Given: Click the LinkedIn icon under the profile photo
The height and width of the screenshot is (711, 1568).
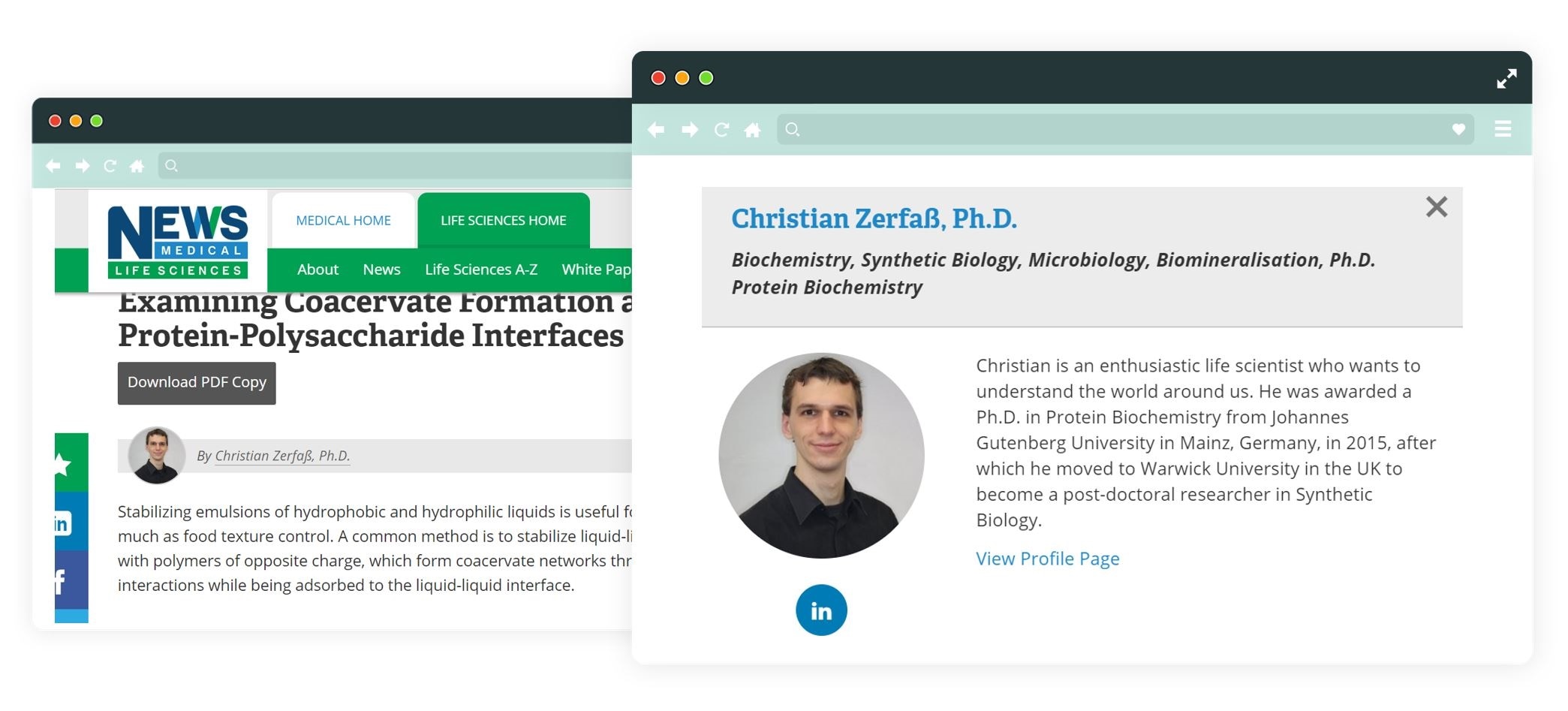Looking at the screenshot, I should tap(820, 610).
